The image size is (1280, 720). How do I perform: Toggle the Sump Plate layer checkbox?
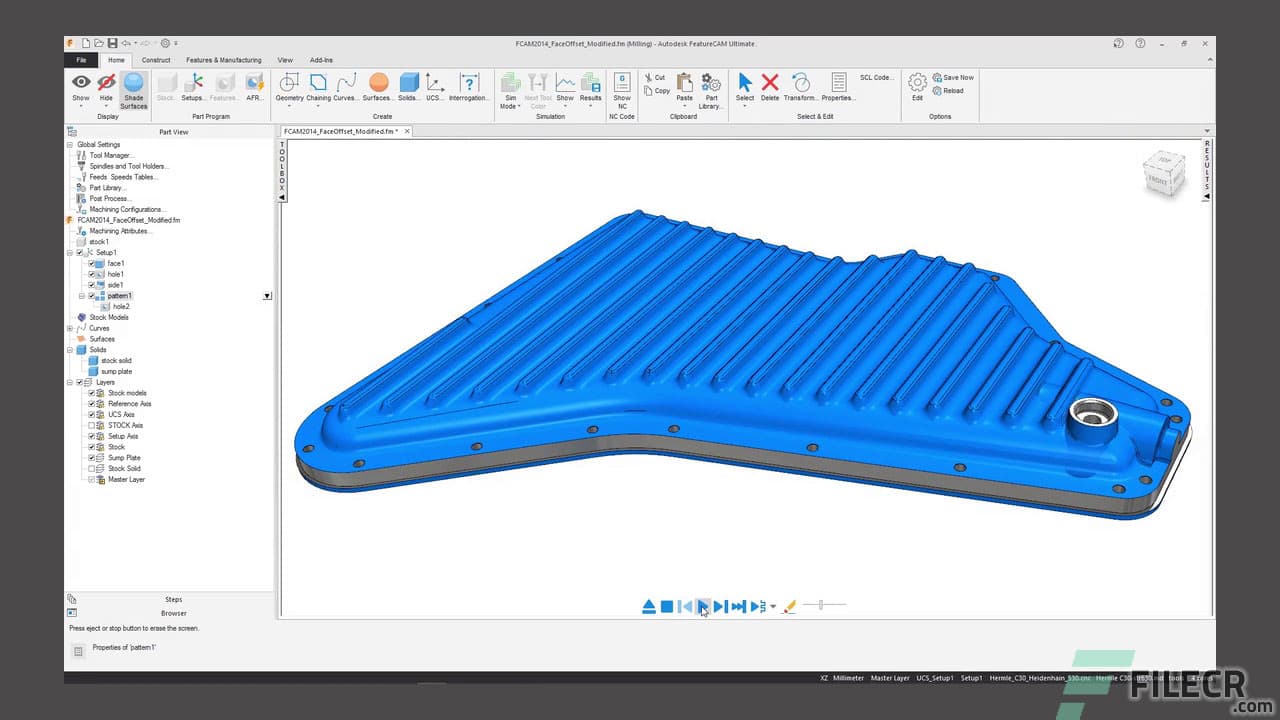point(92,457)
